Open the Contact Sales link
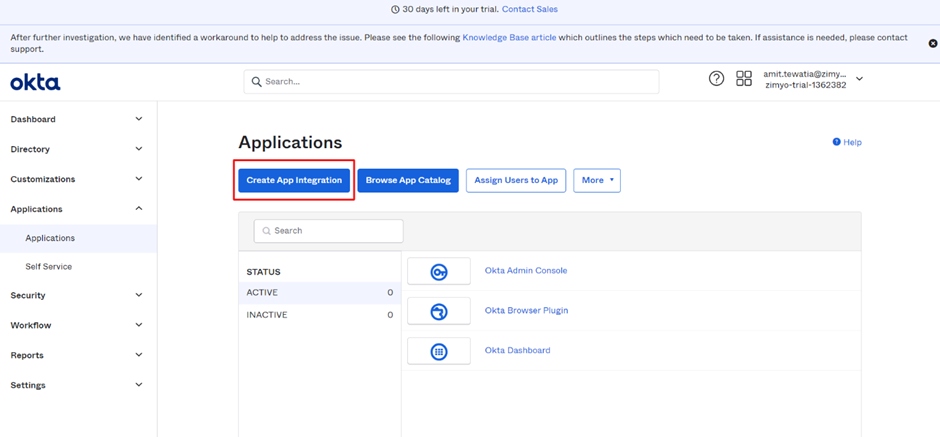The image size is (940, 437). click(530, 10)
